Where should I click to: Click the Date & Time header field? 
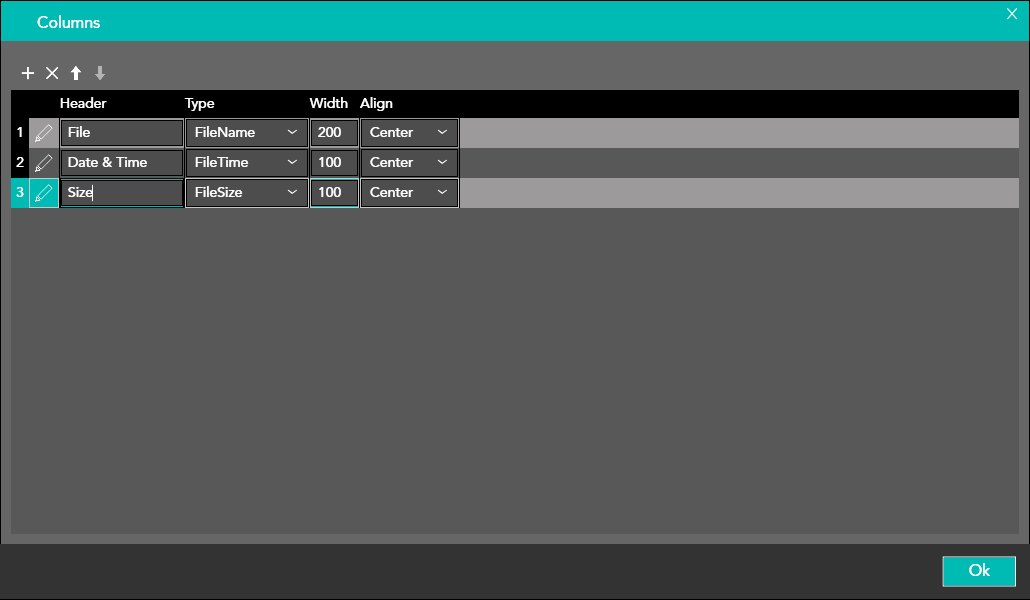122,163
